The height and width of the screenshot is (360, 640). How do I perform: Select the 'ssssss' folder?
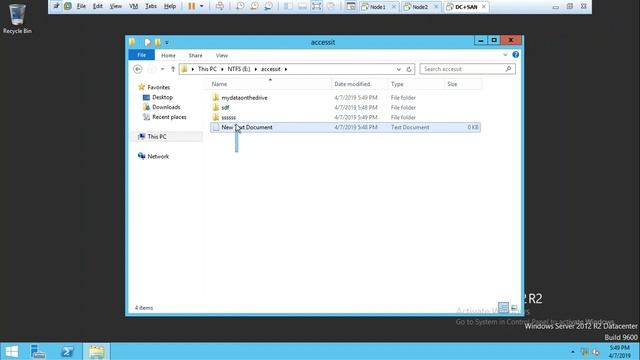229,117
